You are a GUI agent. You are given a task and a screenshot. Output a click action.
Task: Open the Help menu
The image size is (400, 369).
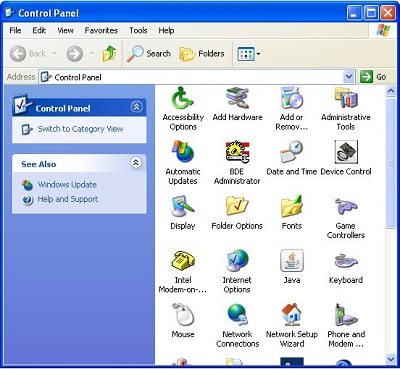point(166,30)
